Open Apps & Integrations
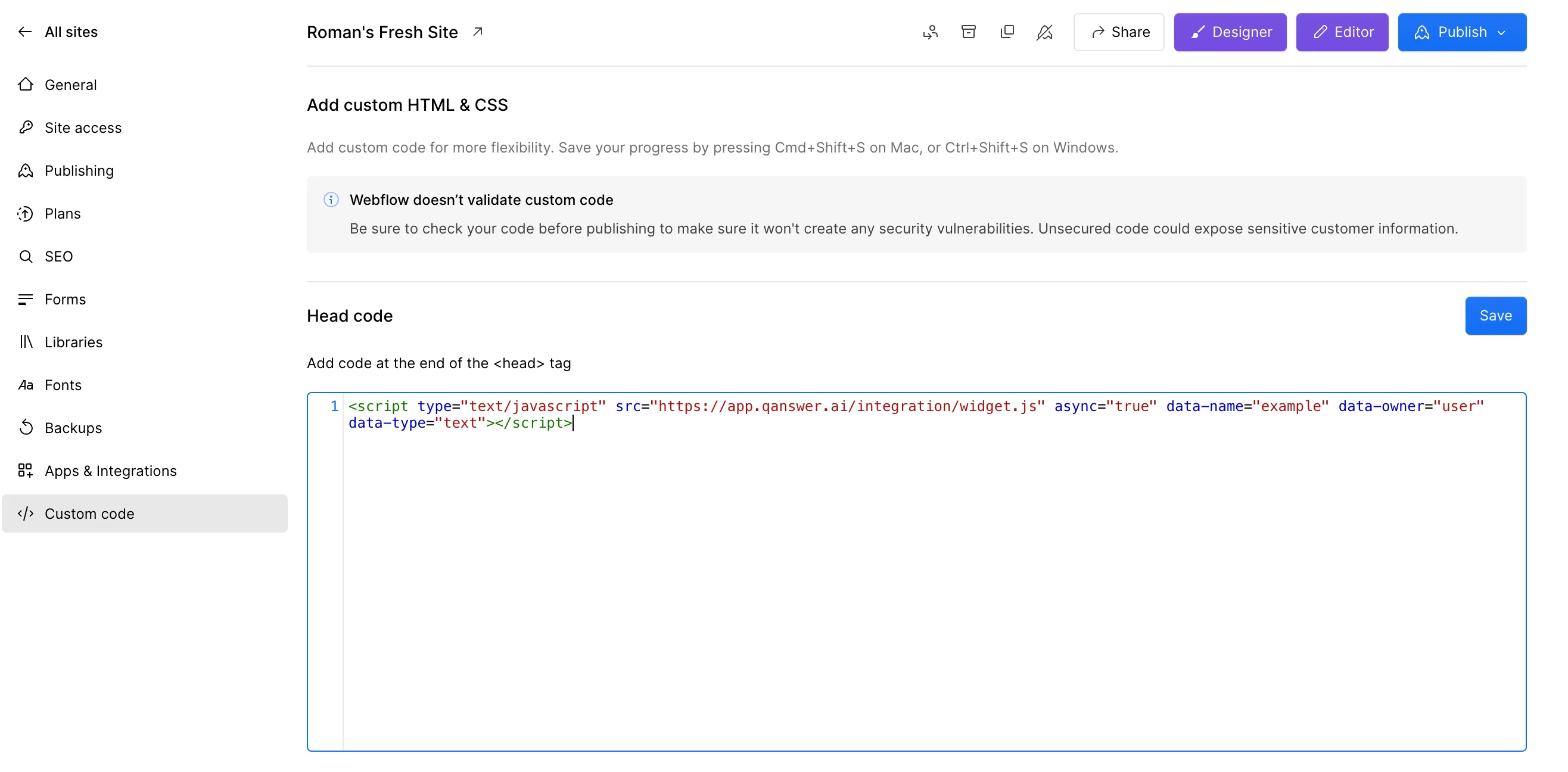The width and height of the screenshot is (1568, 772). coord(144,471)
